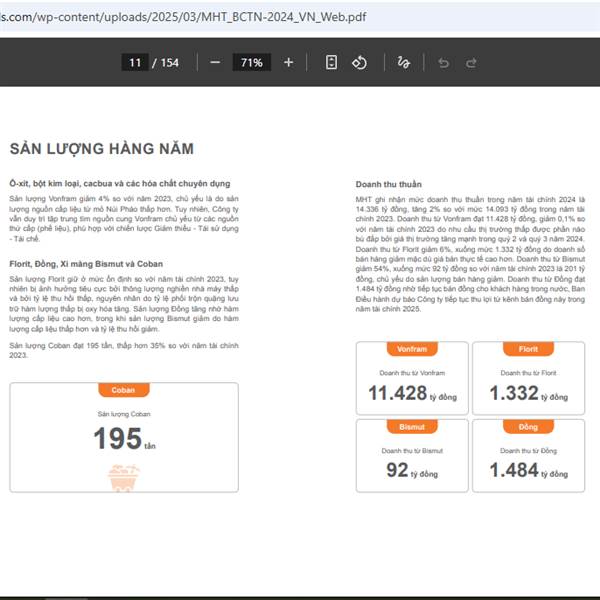Click the heading 'SẢN LƯỢNG HÀNG NĂM'
Viewport: 600px width, 600px height.
click(102, 148)
